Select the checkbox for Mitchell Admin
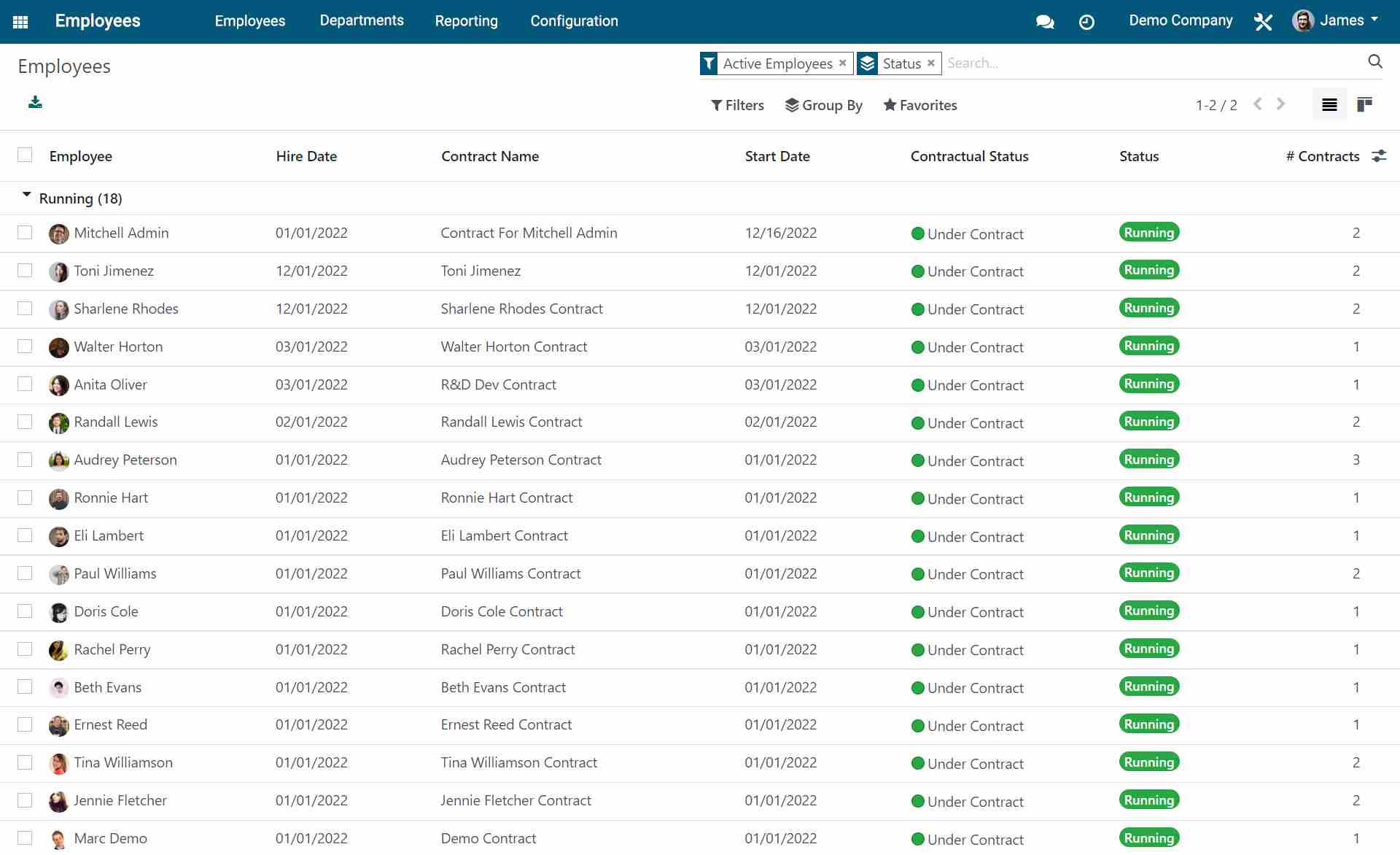Viewport: 1400px width, 855px height. point(26,232)
